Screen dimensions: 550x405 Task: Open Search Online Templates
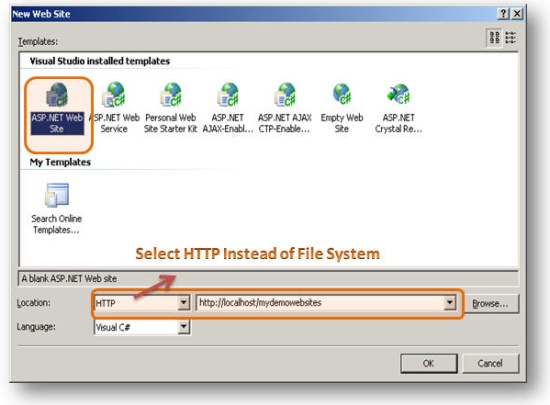click(x=56, y=209)
